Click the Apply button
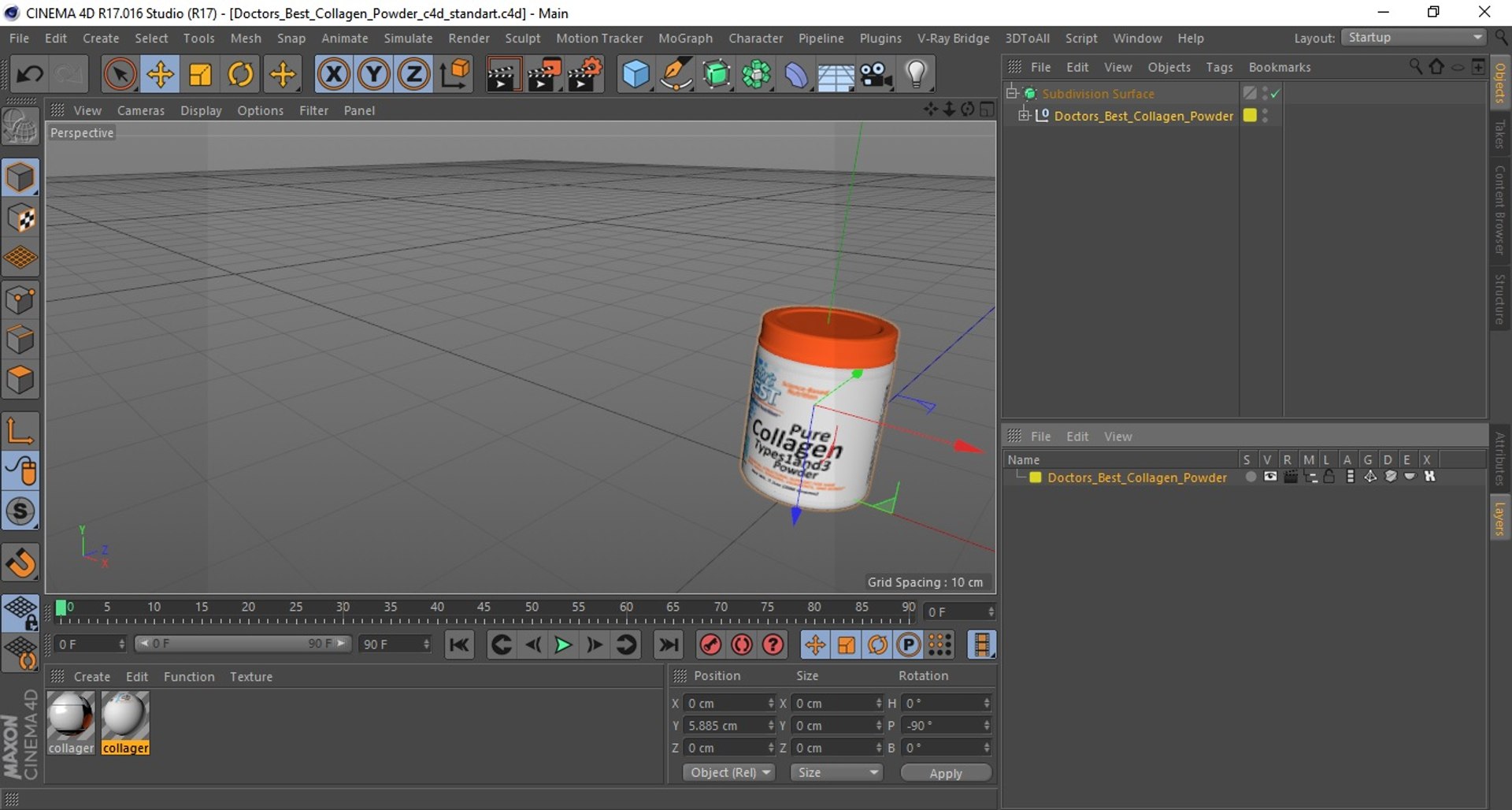 tap(946, 773)
